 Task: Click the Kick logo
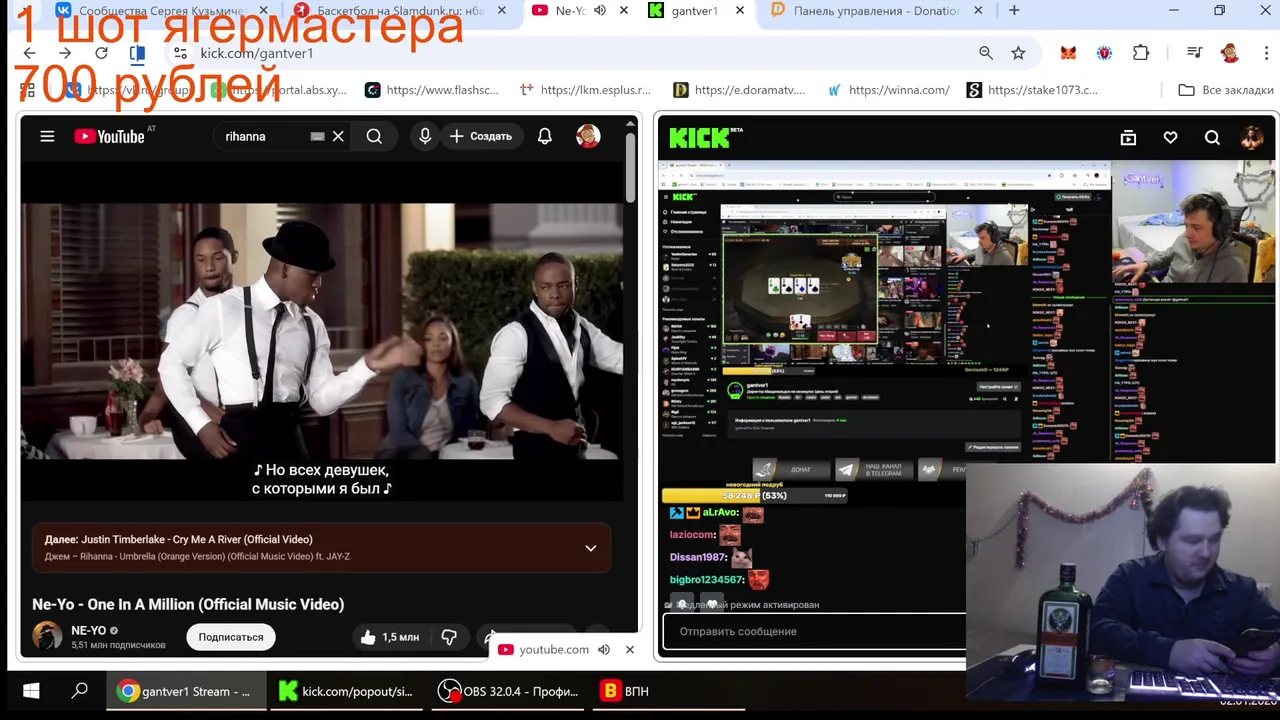(x=700, y=138)
